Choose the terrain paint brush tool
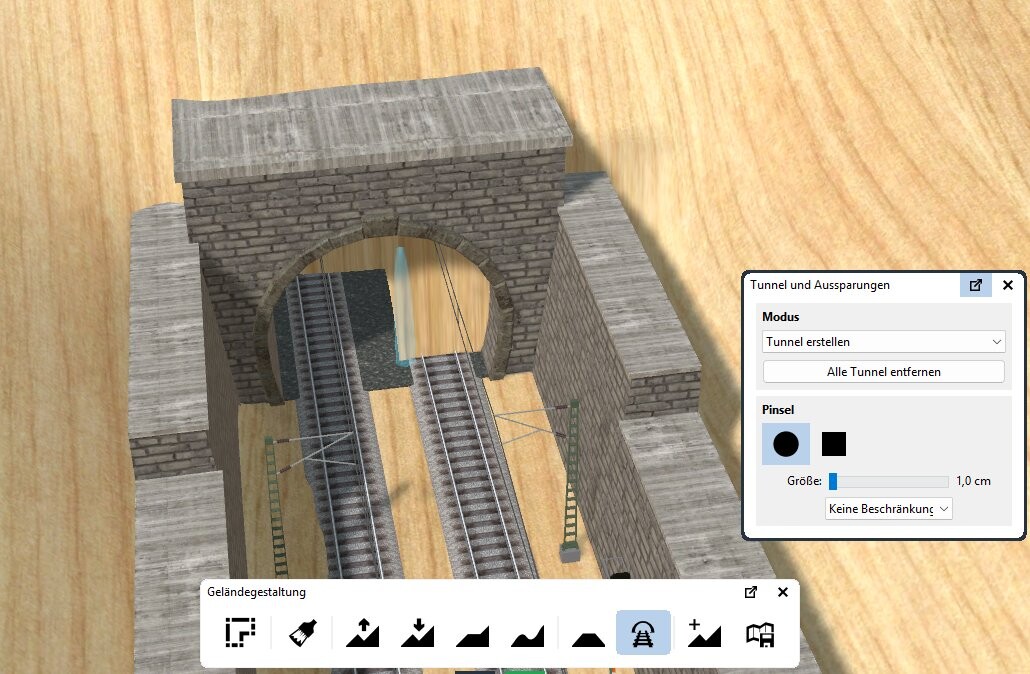Image resolution: width=1030 pixels, height=674 pixels. tap(303, 633)
